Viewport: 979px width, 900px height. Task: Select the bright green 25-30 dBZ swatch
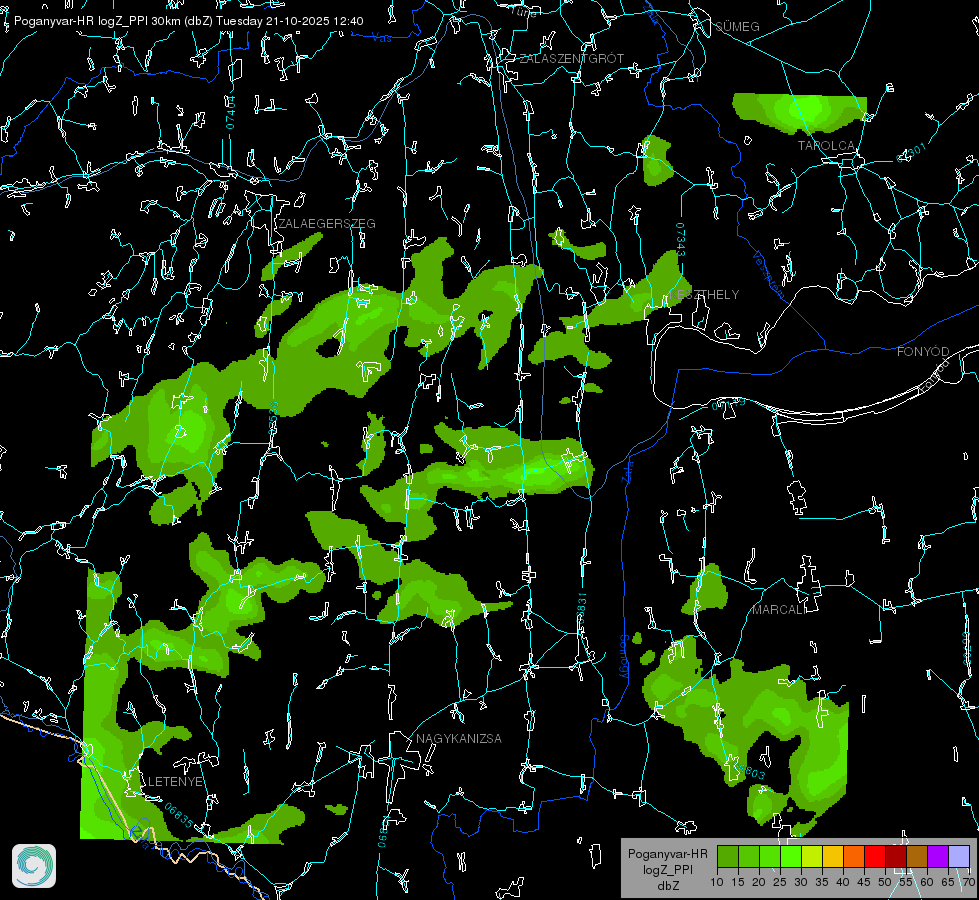(x=790, y=856)
